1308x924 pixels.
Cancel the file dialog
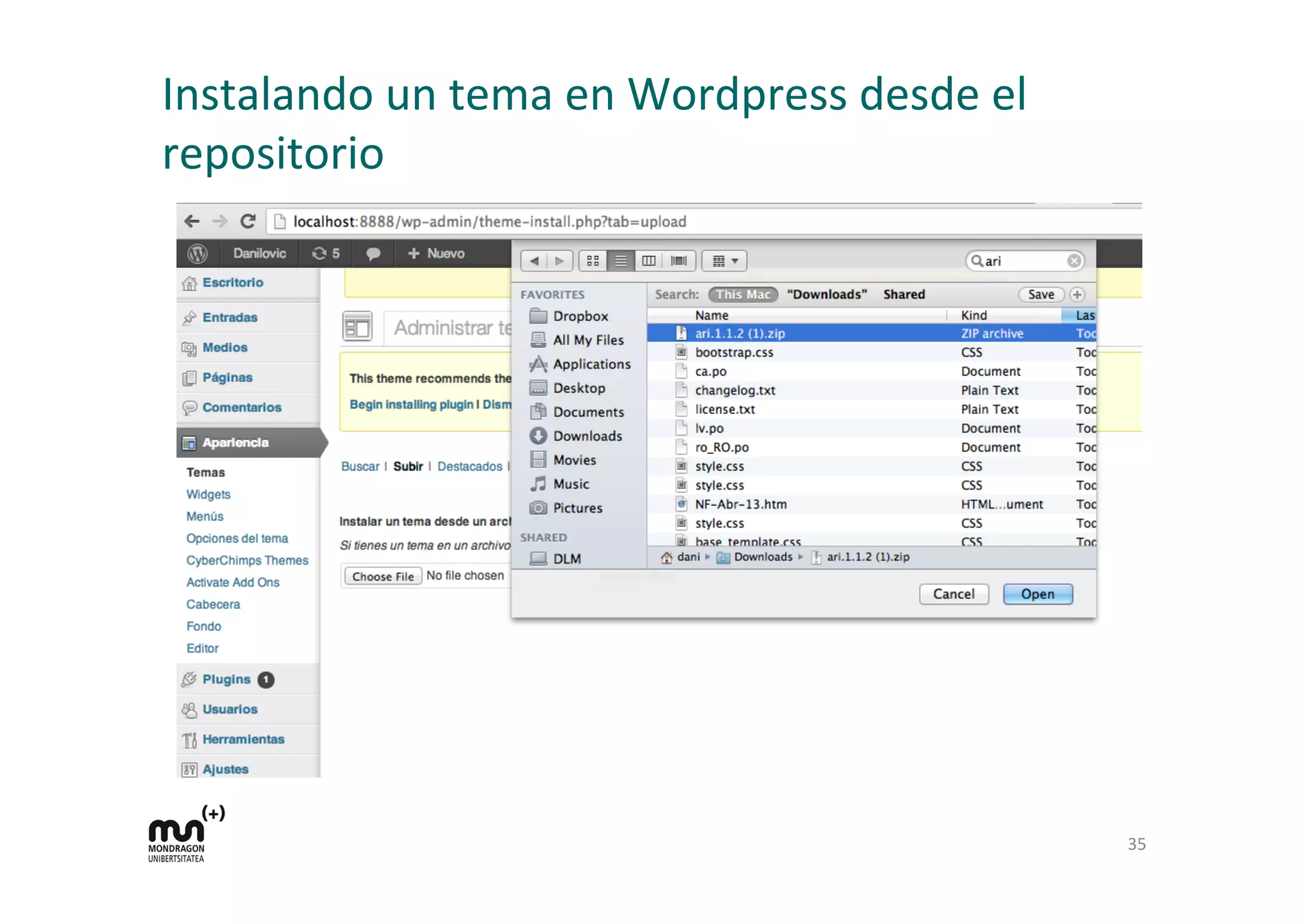click(x=954, y=594)
